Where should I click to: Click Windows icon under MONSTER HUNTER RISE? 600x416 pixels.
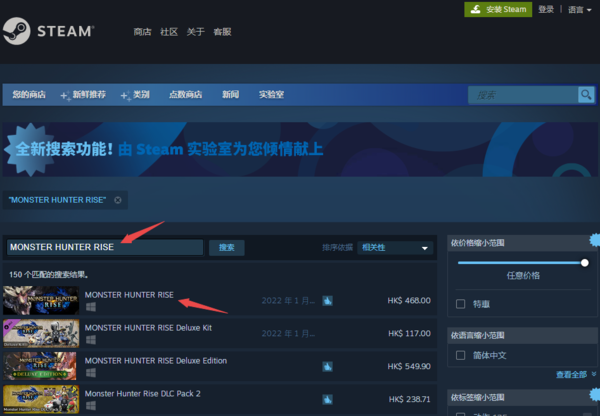tap(91, 307)
